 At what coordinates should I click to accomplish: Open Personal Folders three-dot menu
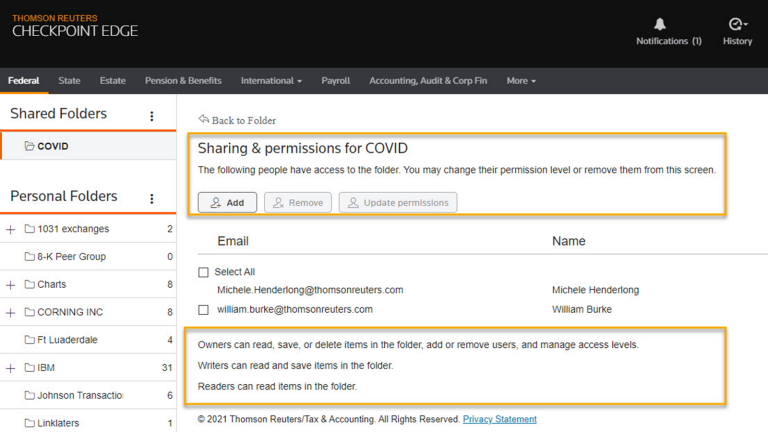pyautogui.click(x=152, y=199)
